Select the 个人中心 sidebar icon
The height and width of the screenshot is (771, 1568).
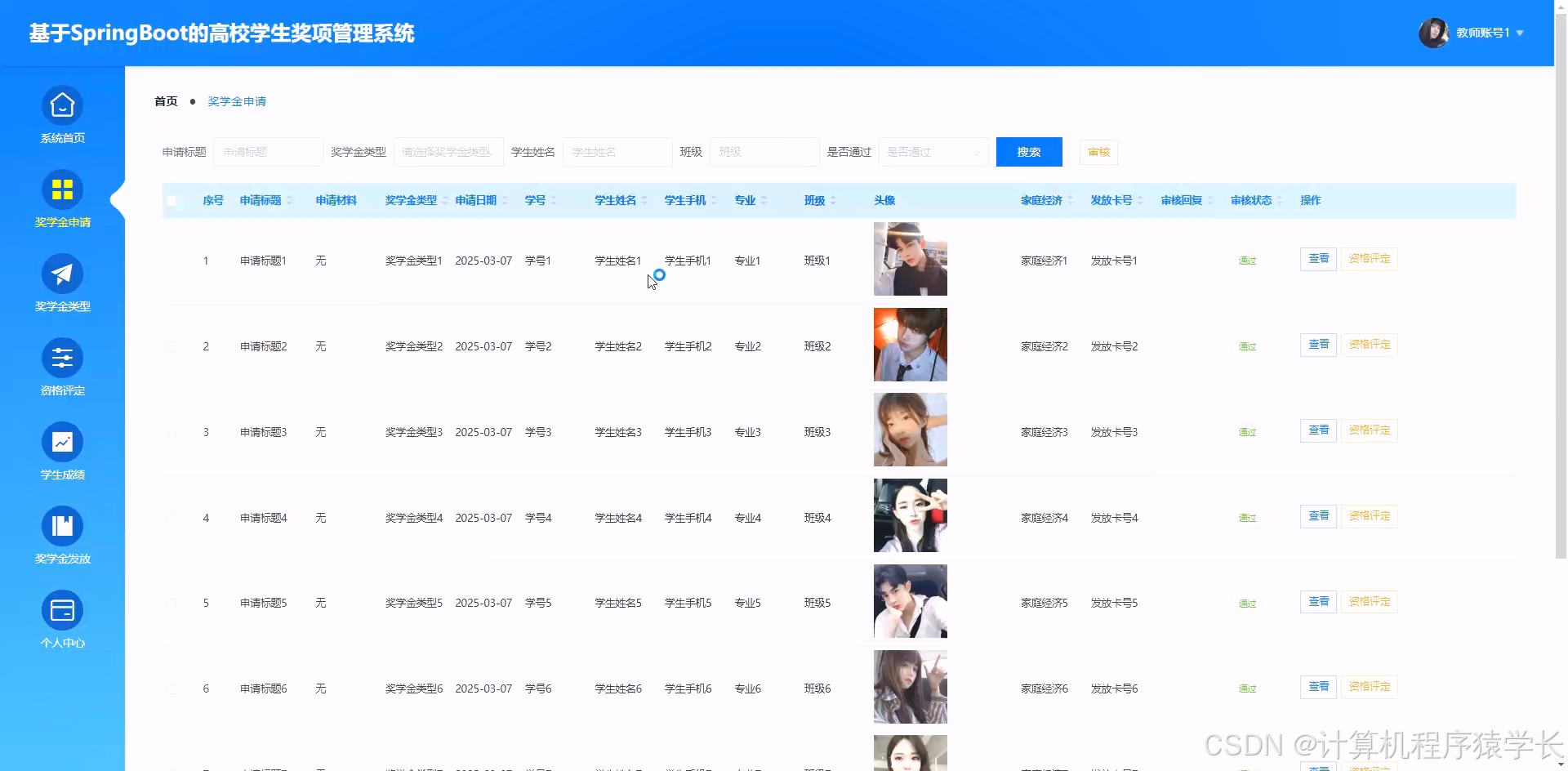pos(62,609)
